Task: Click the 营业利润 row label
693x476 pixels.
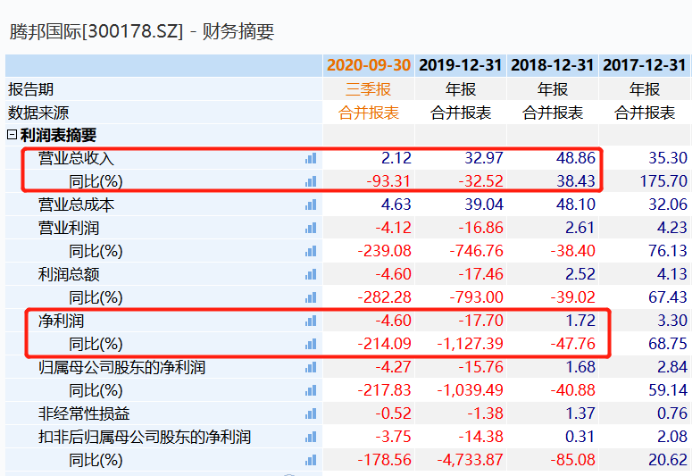Action: click(69, 228)
